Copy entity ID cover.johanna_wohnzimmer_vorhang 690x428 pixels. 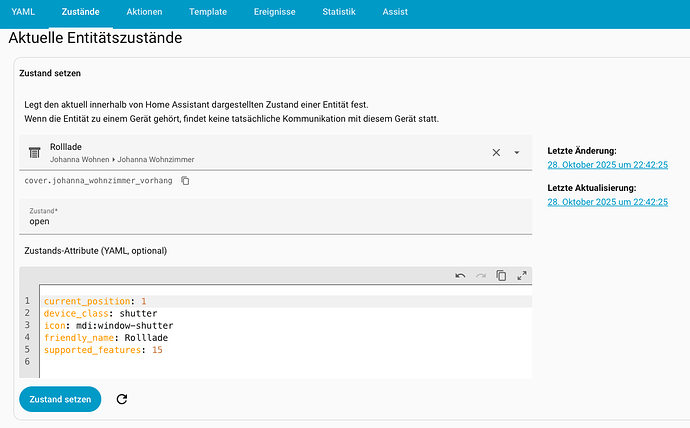(185, 181)
